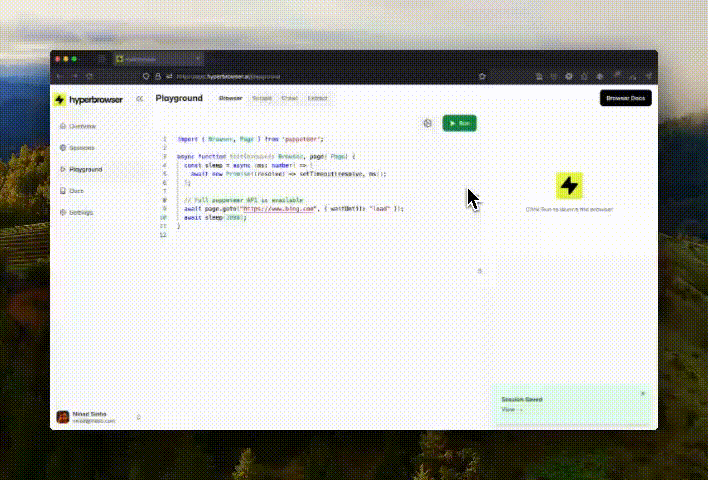This screenshot has width=708, height=480.
Task: Click the Playground play icon in sidebar
Action: [x=63, y=169]
